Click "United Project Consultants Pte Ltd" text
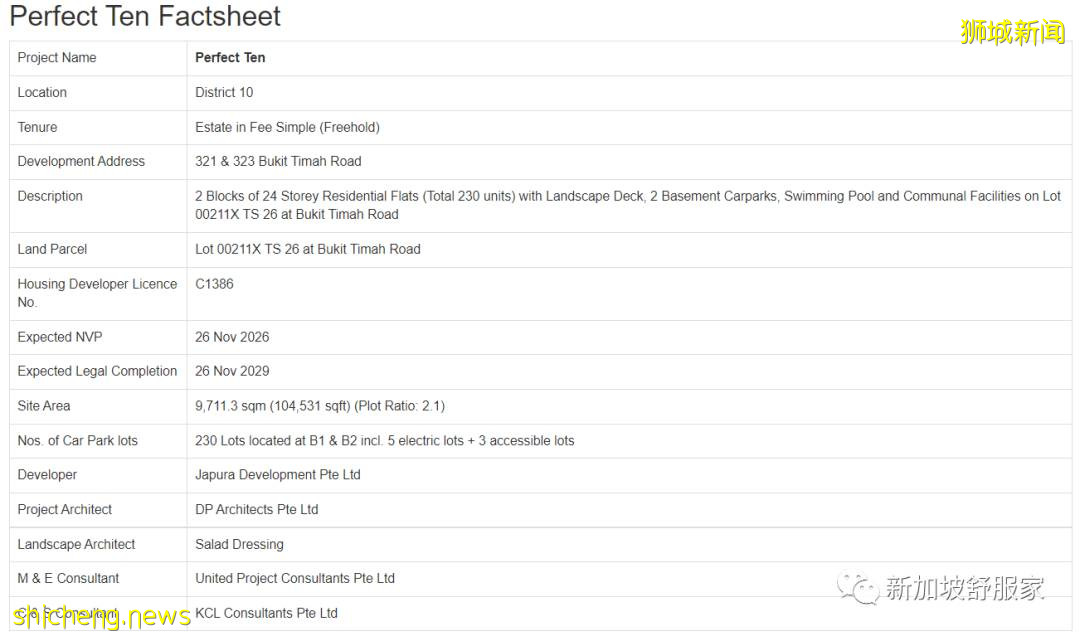The height and width of the screenshot is (636, 1080). (x=295, y=578)
